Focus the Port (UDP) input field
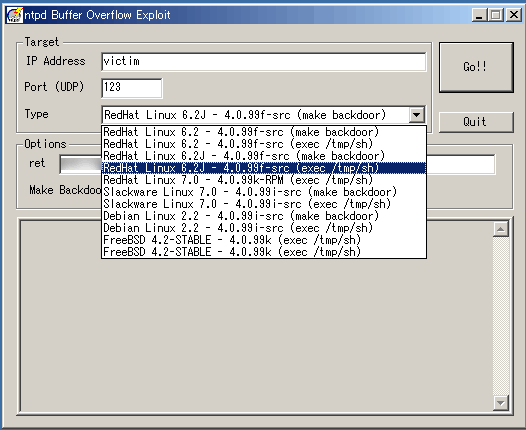This screenshot has width=526, height=430. 132,88
